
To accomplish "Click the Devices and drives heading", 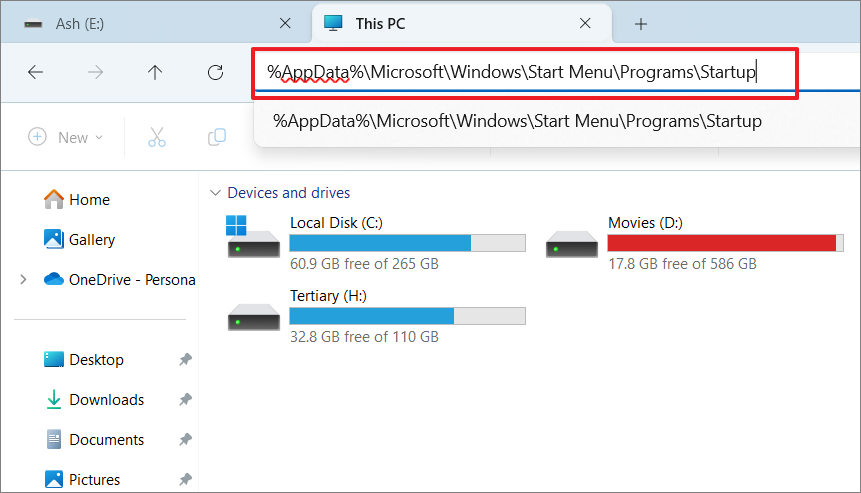I will tap(288, 193).
